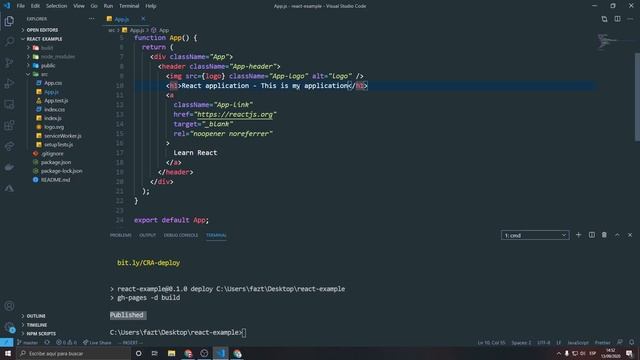Split the editor to the right
The width and height of the screenshot is (640, 360).
[x=617, y=19]
